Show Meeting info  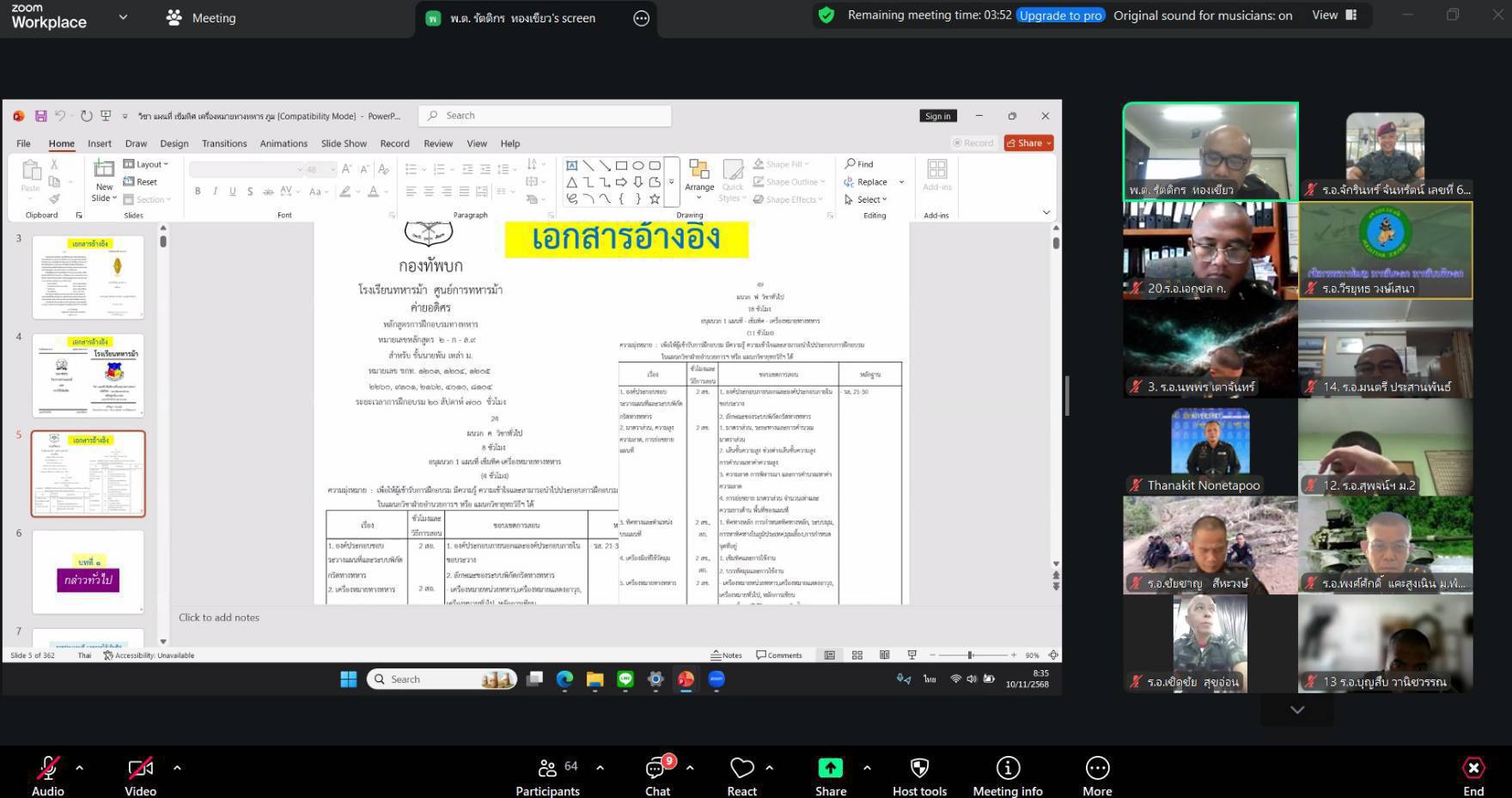(x=1008, y=776)
